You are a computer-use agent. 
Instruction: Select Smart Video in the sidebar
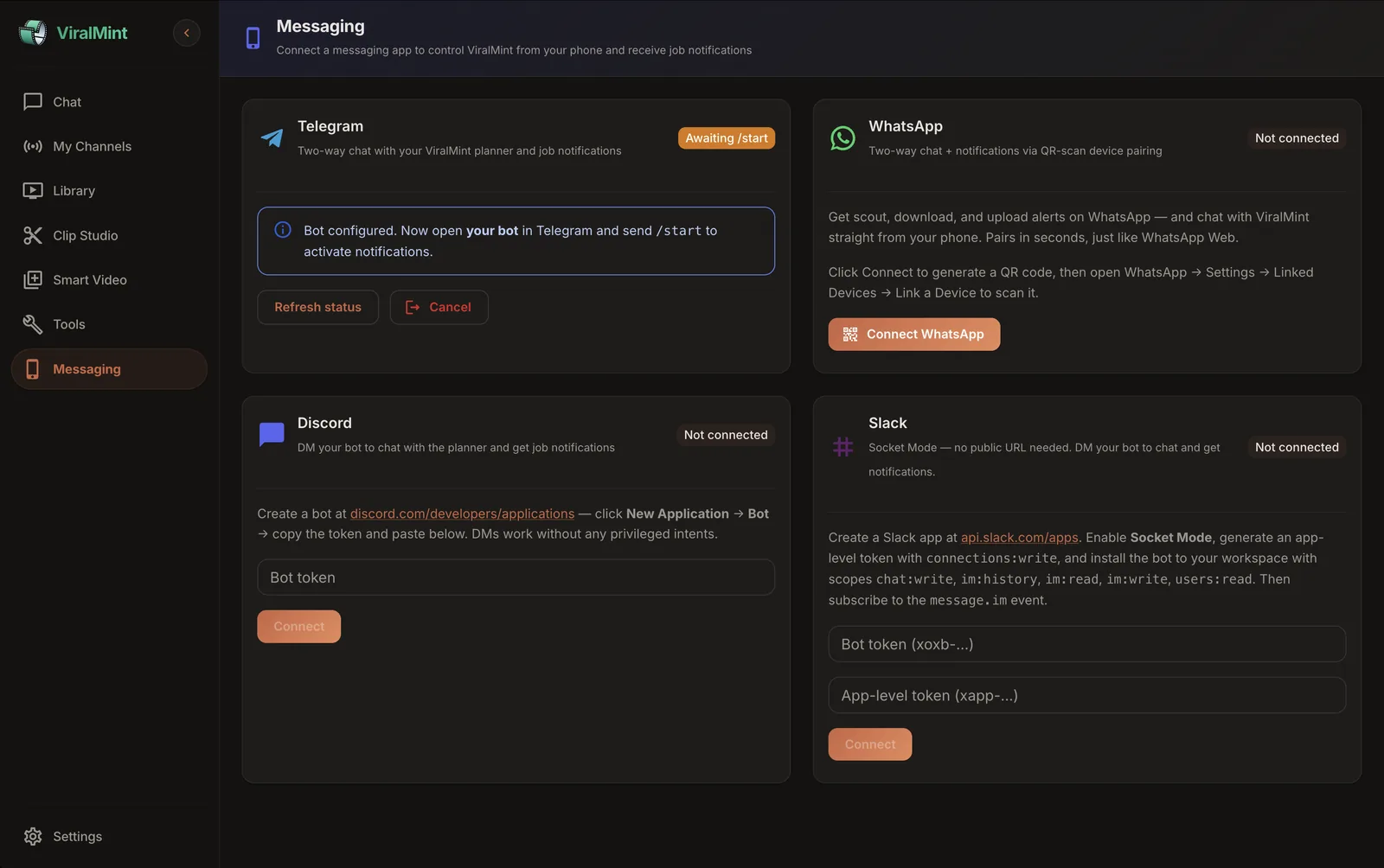coord(109,280)
